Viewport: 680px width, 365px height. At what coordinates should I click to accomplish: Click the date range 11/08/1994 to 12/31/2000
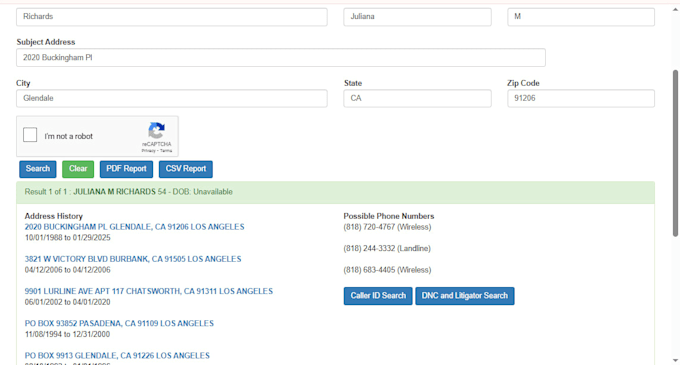tap(67, 334)
